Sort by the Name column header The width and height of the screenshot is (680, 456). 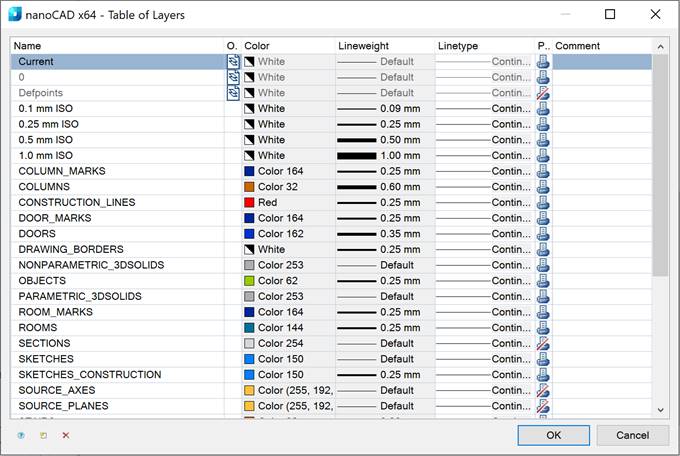(x=117, y=46)
